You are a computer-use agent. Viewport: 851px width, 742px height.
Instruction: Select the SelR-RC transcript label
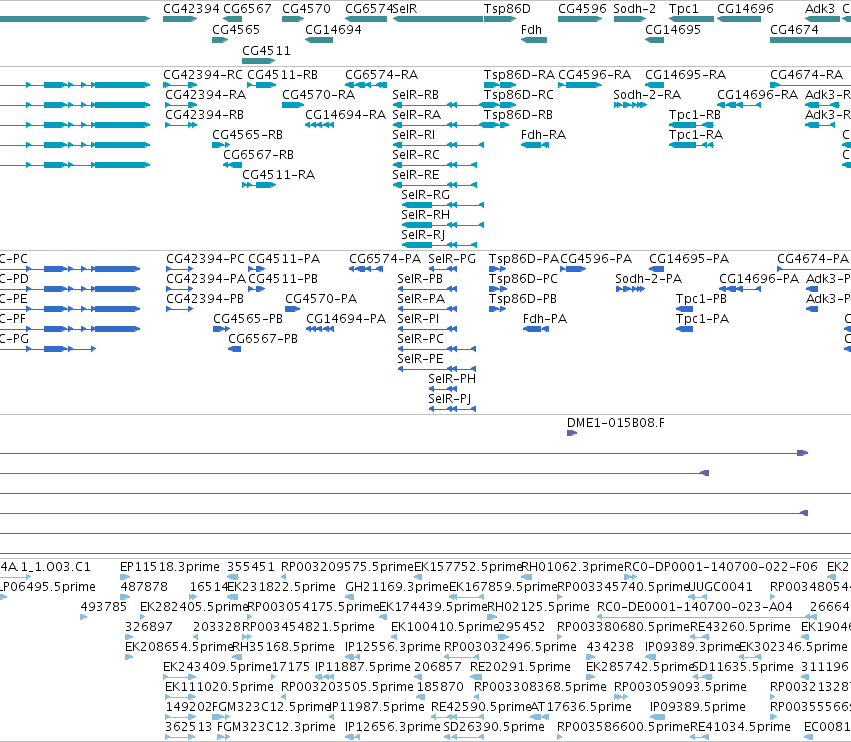point(416,155)
